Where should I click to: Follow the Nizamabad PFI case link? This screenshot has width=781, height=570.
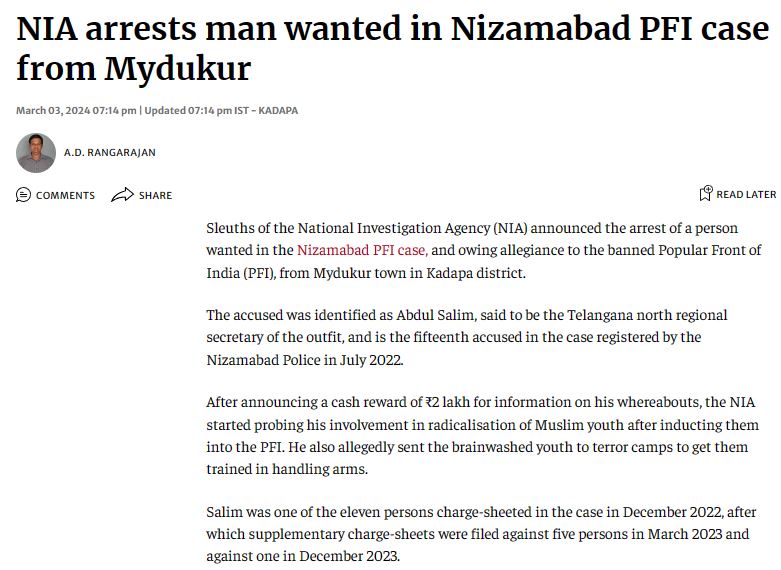362,250
